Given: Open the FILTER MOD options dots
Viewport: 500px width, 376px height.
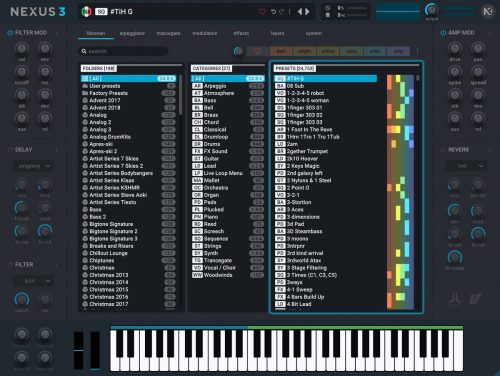Looking at the screenshot, I should point(57,33).
